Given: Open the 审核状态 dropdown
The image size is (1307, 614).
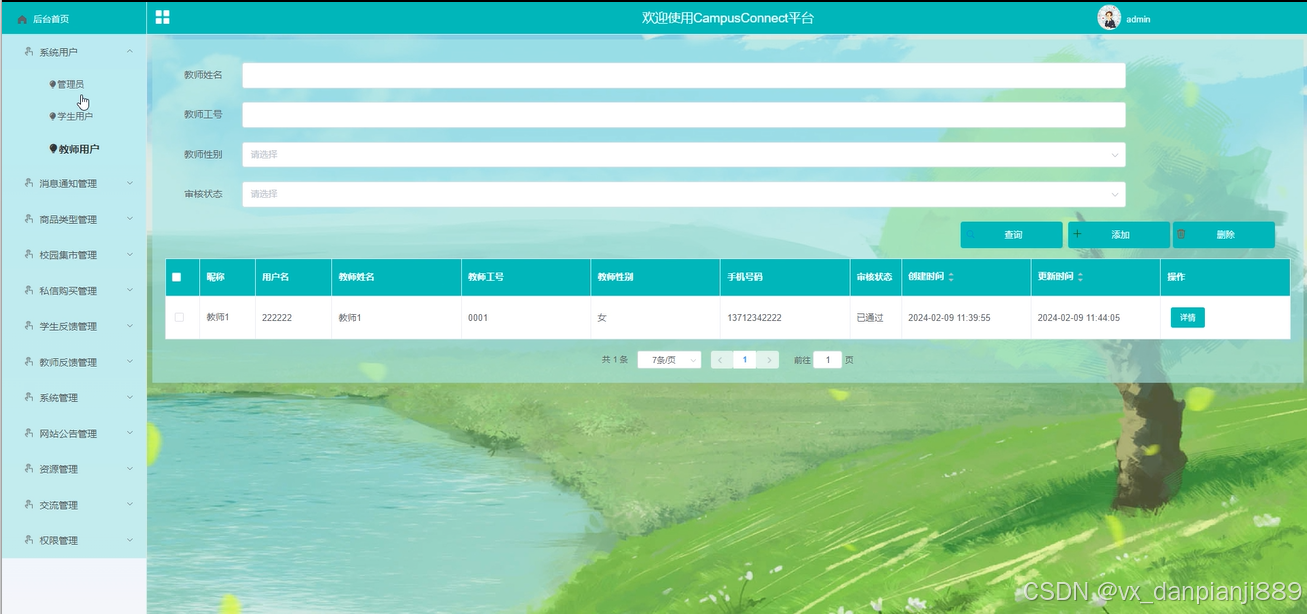Looking at the screenshot, I should (684, 194).
